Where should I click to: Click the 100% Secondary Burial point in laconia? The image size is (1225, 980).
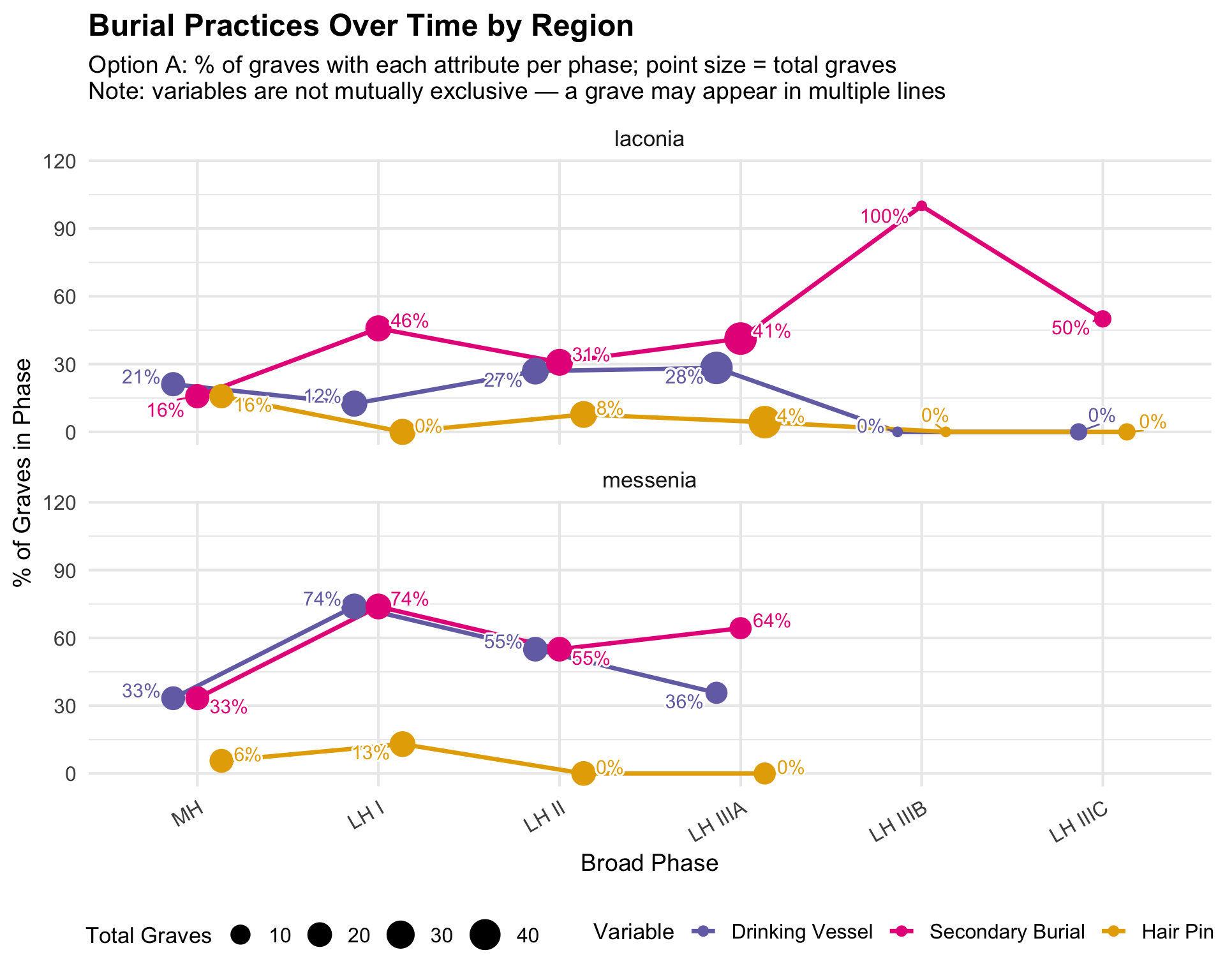(921, 206)
